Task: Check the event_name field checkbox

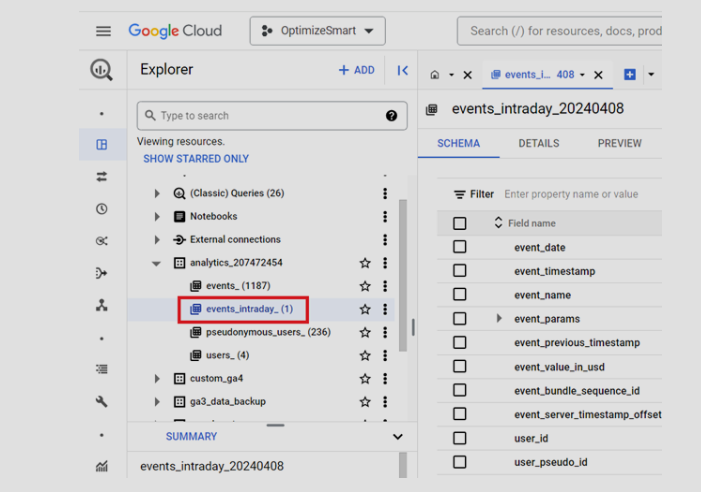Action: coord(460,294)
